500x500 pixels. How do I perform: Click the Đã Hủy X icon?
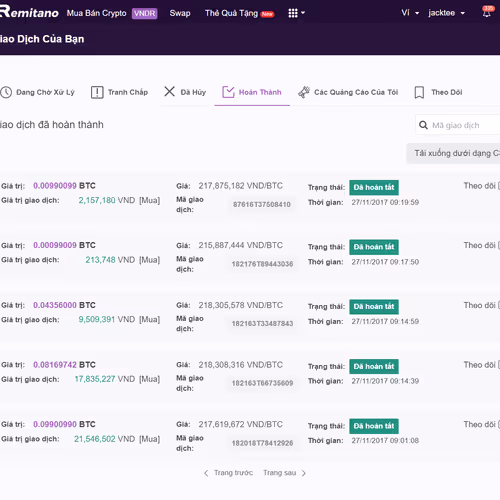click(169, 91)
